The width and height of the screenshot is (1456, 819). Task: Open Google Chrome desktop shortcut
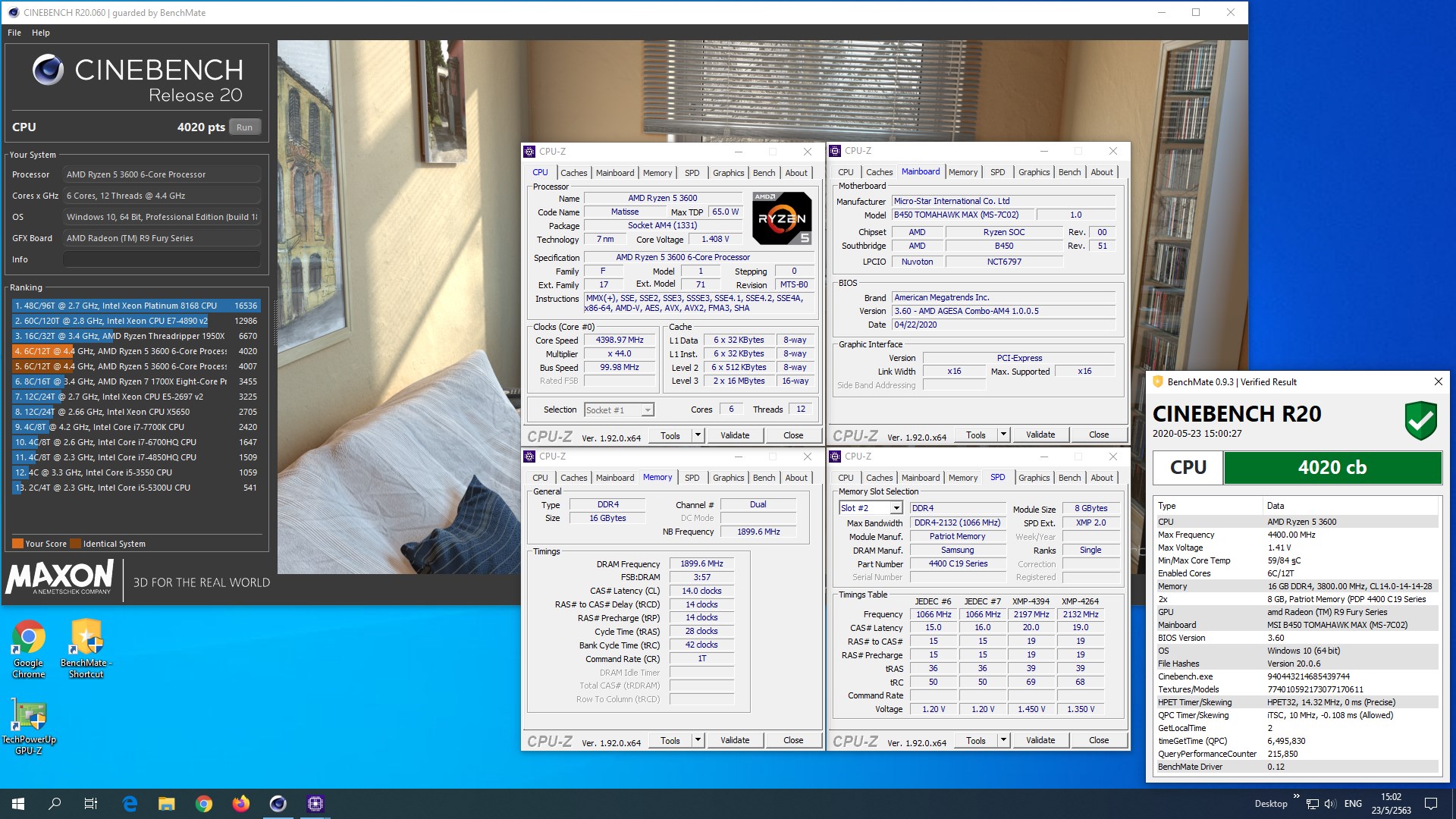[x=29, y=648]
